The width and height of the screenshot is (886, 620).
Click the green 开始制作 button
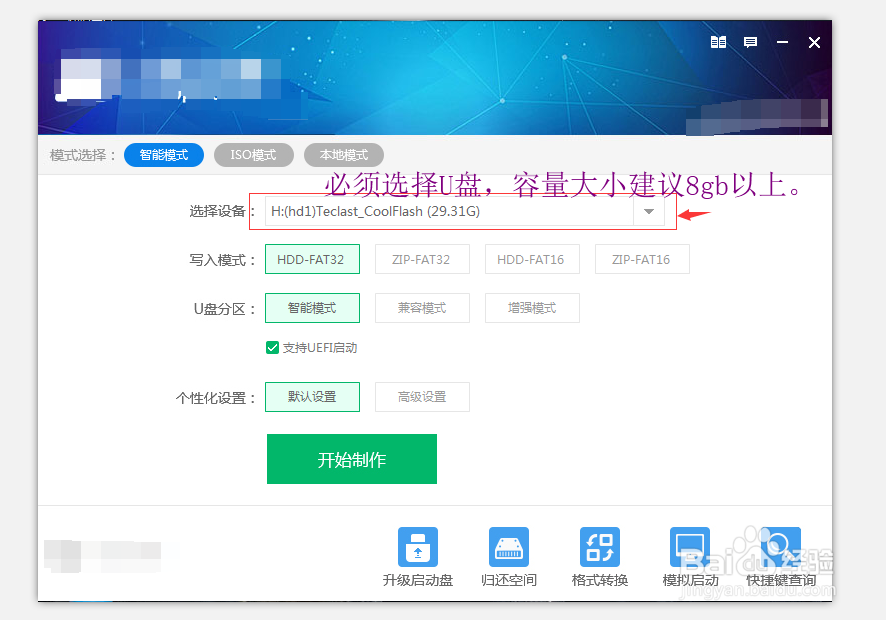(351, 459)
